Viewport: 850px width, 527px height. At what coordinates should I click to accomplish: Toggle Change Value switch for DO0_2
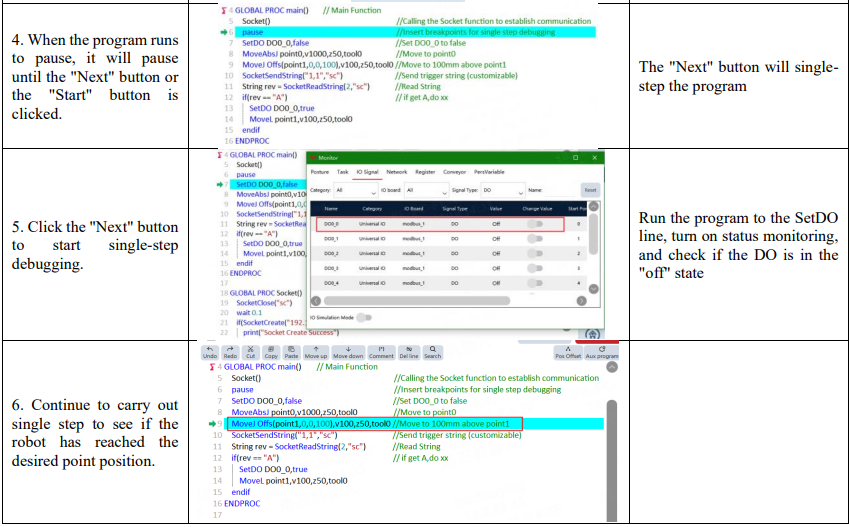[535, 253]
